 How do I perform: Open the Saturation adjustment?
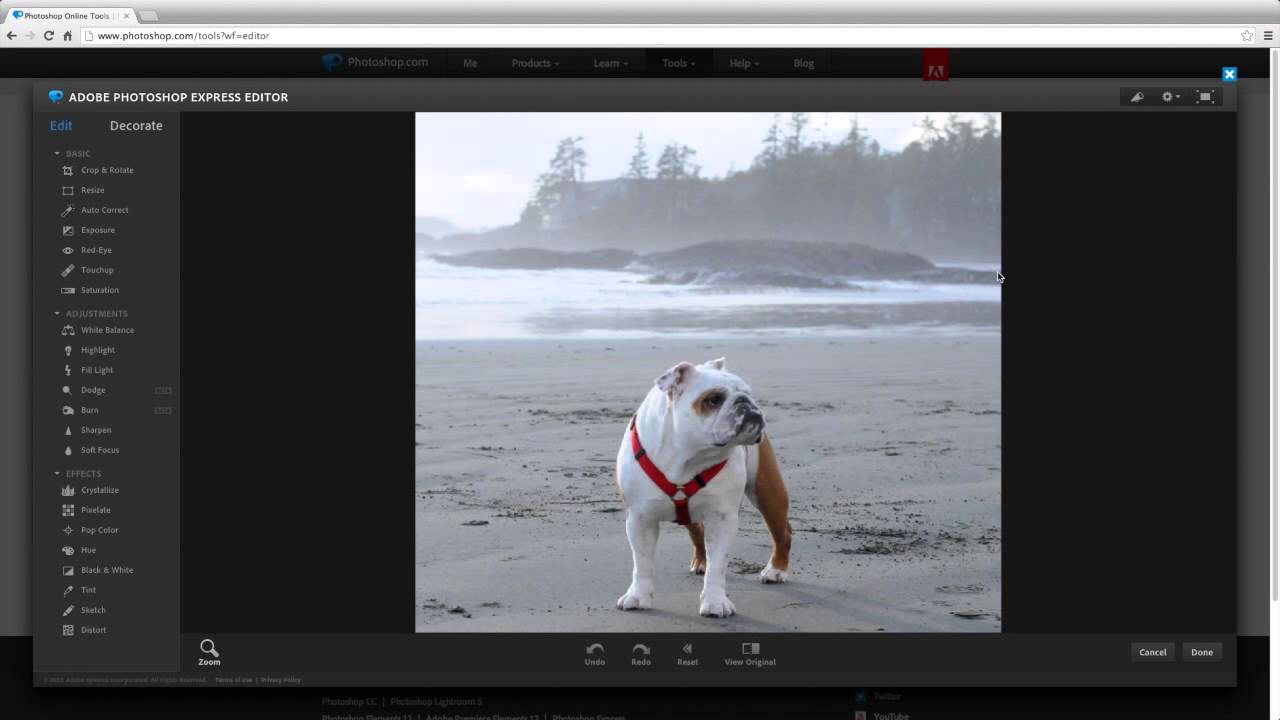click(90, 290)
